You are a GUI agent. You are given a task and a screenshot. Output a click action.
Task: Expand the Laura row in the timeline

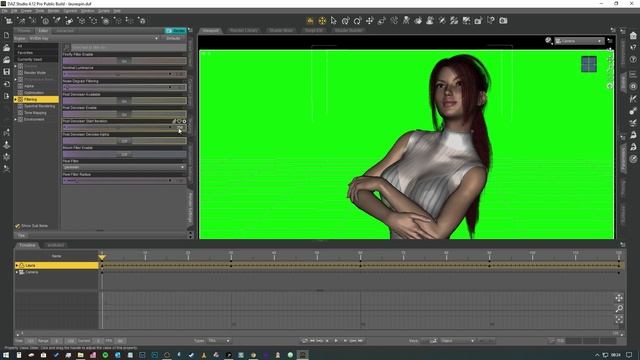(x=17, y=265)
